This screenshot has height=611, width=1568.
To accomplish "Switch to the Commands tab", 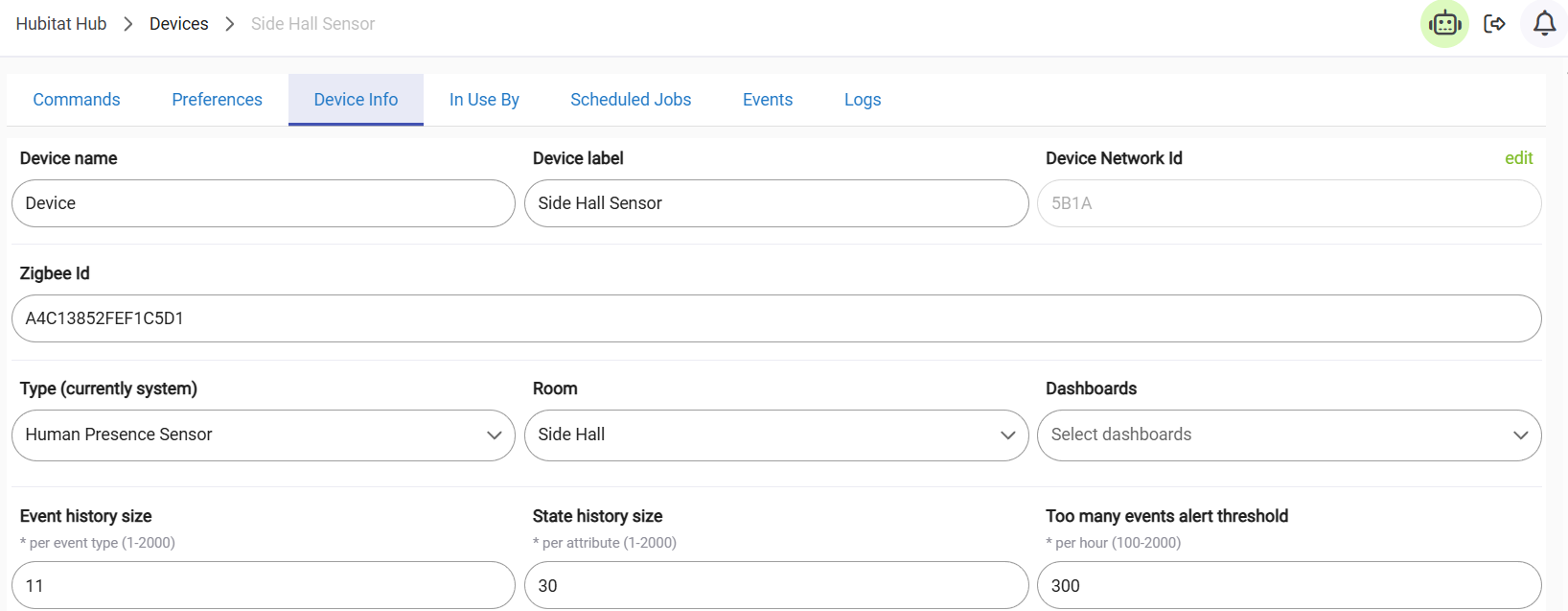I will pos(77,100).
